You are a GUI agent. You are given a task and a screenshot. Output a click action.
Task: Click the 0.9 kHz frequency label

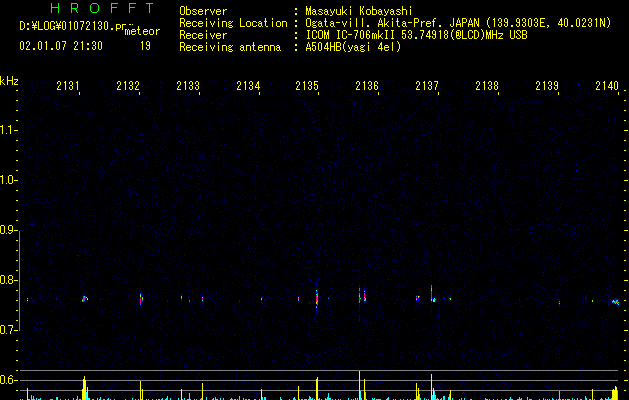(8, 230)
